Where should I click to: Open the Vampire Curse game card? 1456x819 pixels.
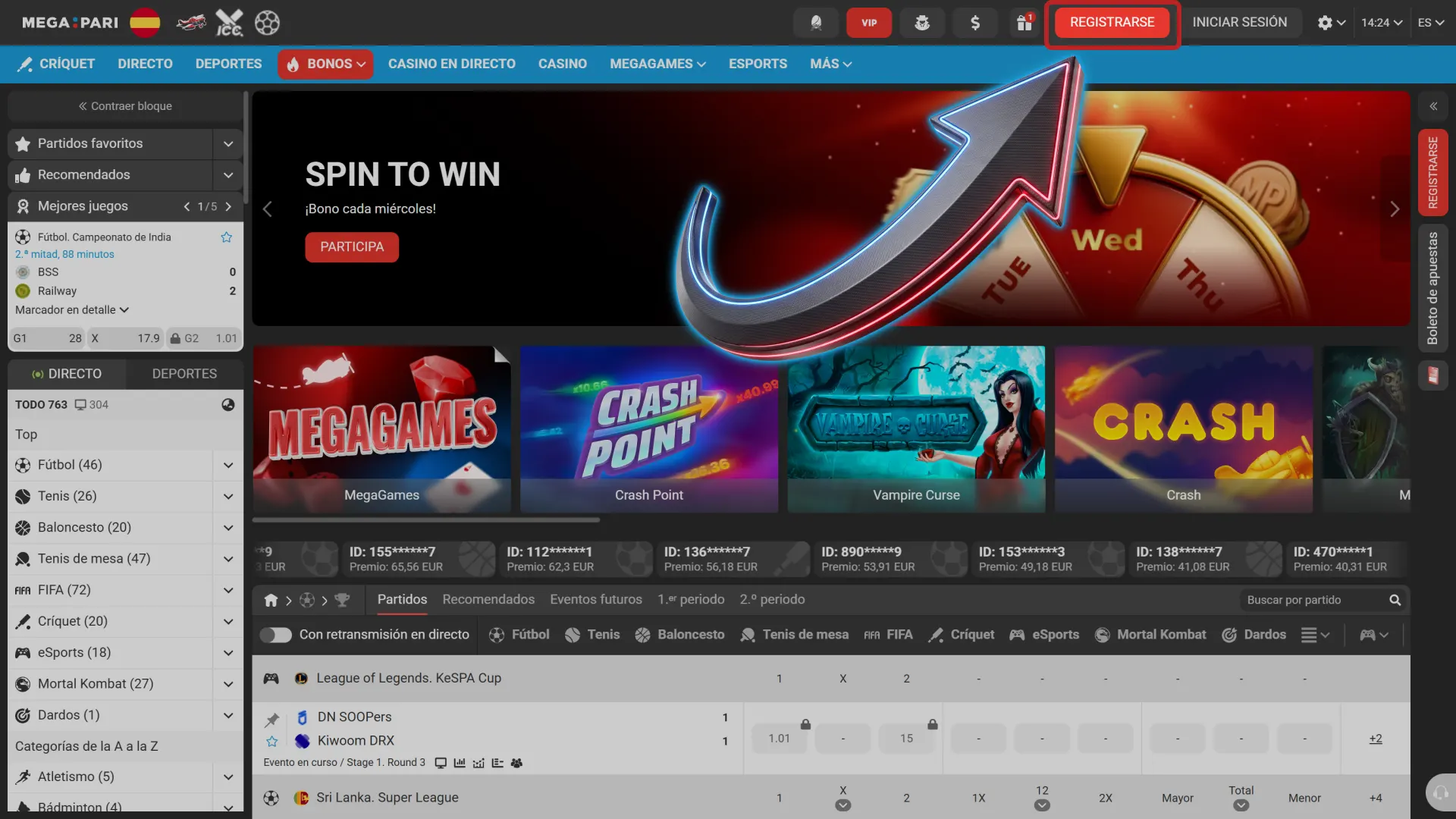click(x=916, y=429)
